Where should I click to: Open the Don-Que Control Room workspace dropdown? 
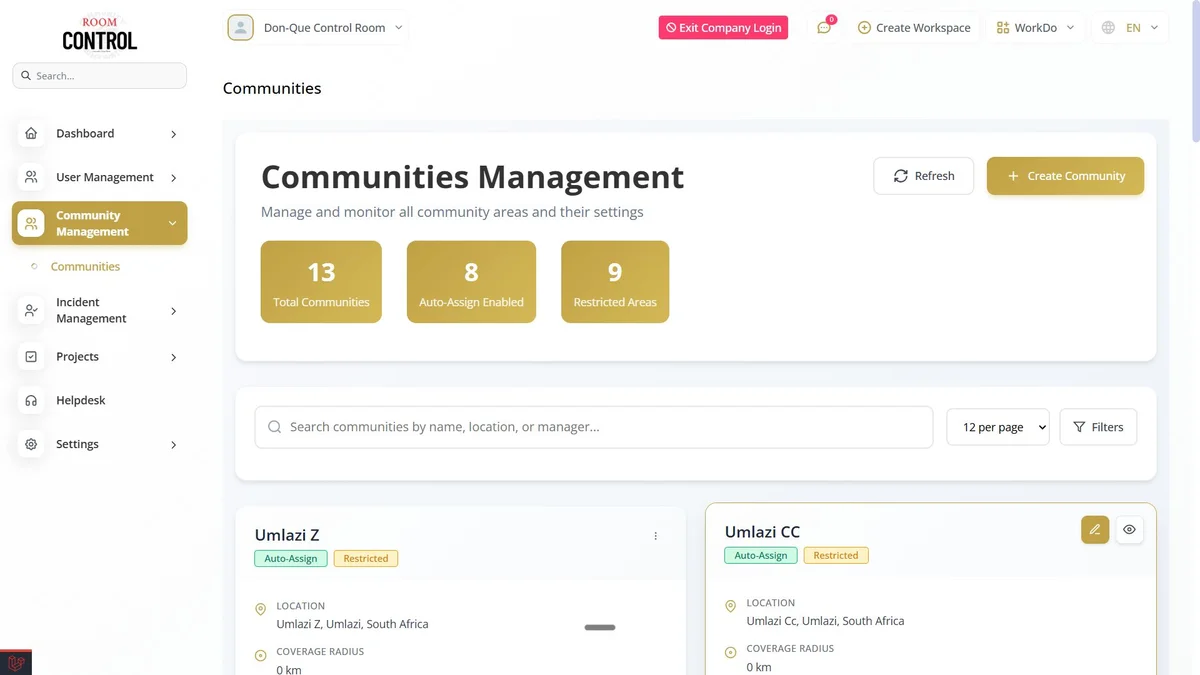tap(316, 28)
